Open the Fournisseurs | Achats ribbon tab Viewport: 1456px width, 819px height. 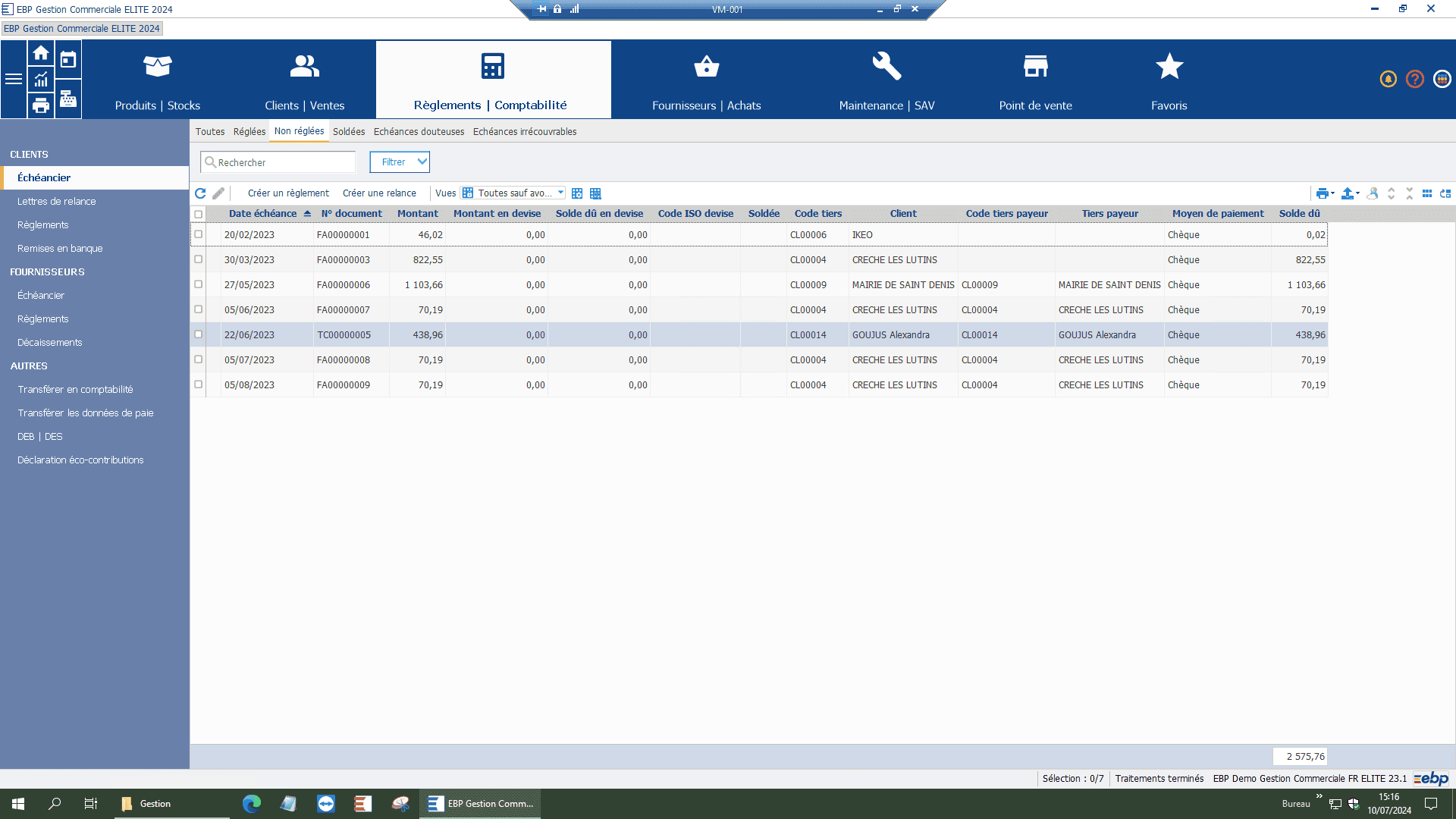click(x=706, y=80)
